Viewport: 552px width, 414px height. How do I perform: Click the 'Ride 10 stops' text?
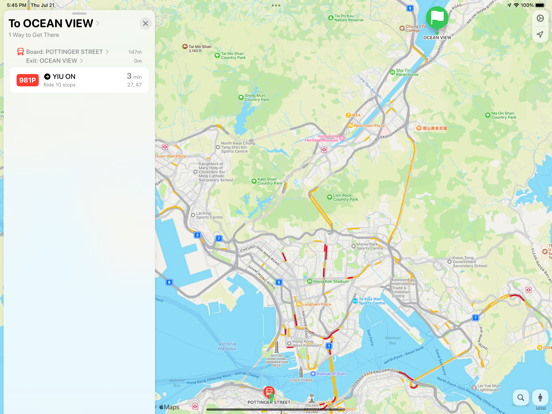coord(59,85)
